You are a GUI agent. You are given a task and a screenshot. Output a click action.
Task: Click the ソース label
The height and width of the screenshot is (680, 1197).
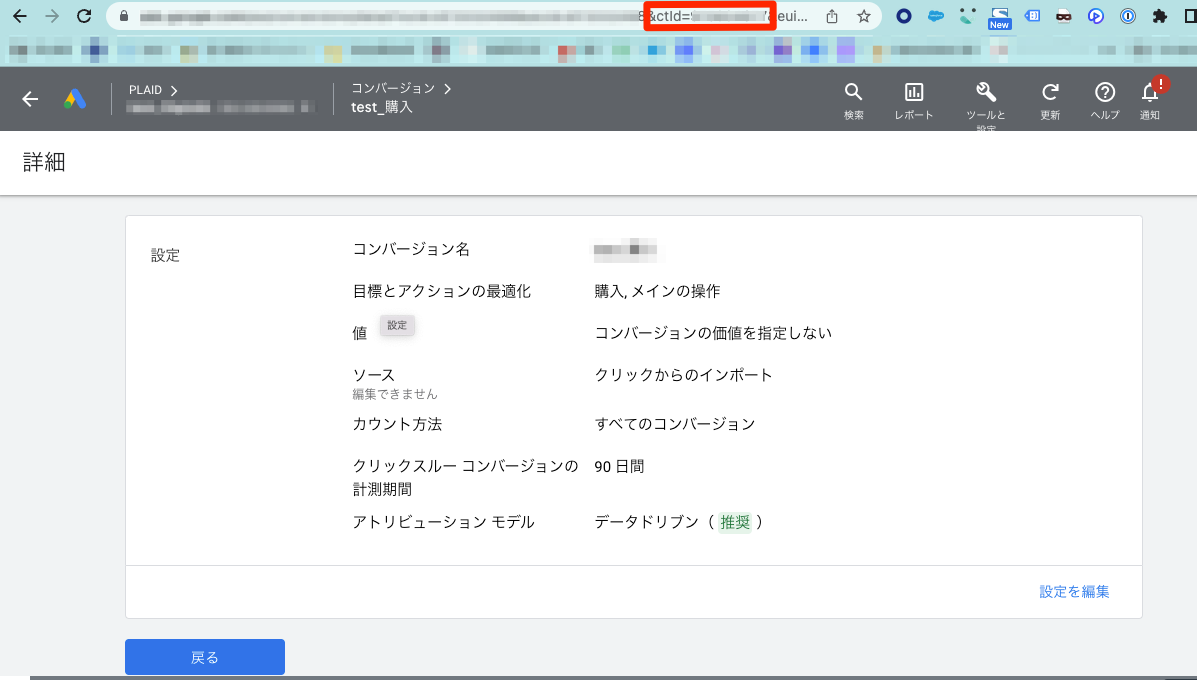[x=373, y=375]
